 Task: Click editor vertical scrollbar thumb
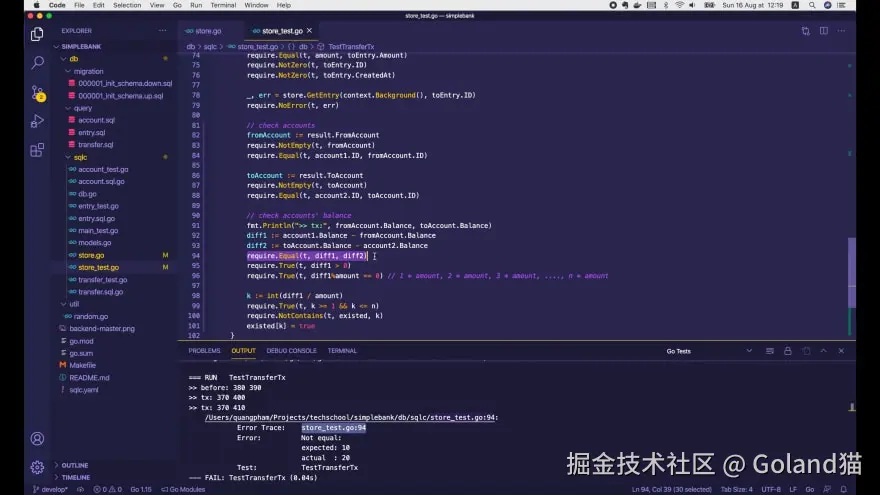(851, 273)
